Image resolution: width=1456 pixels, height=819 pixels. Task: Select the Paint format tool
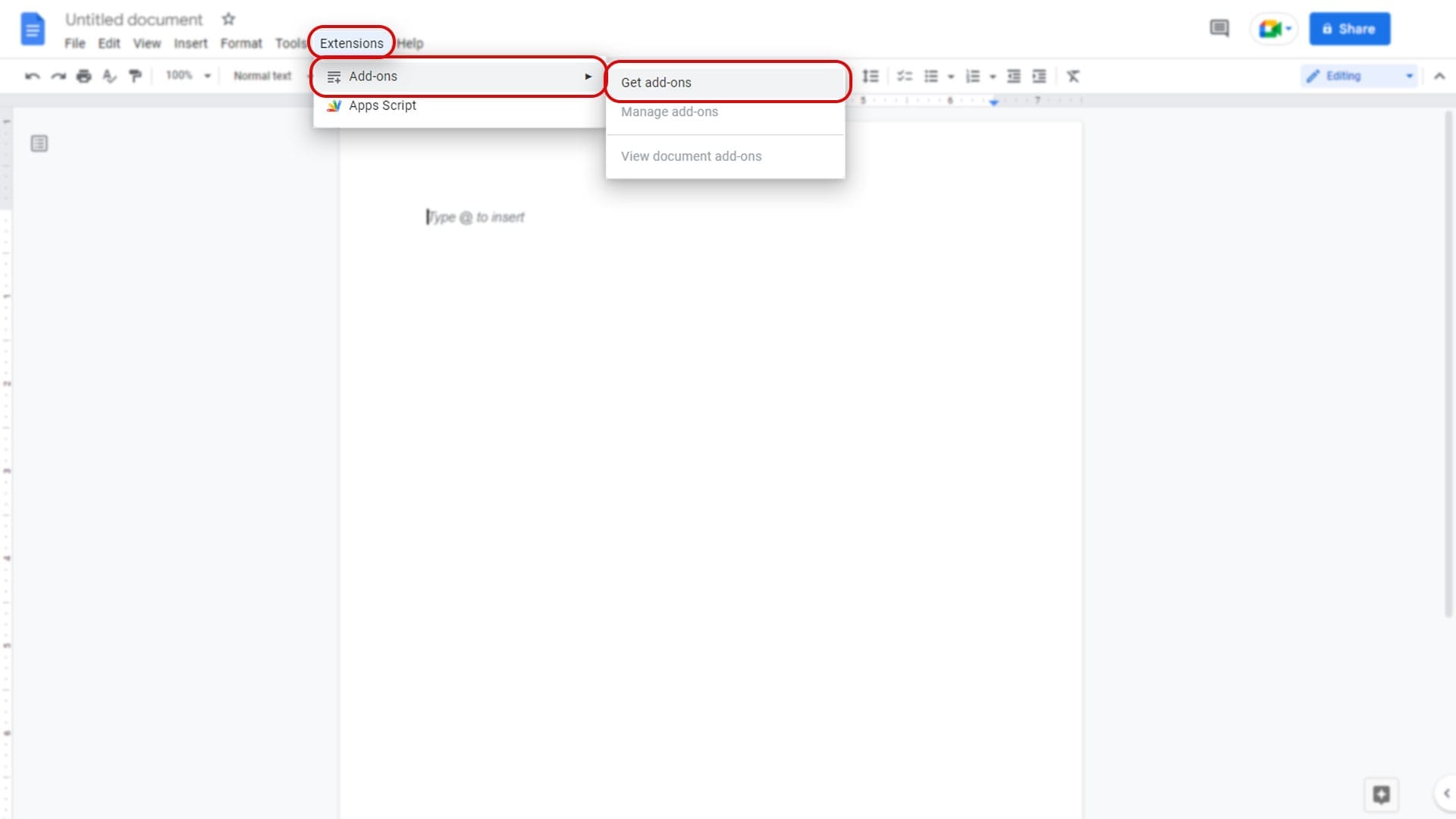[136, 76]
